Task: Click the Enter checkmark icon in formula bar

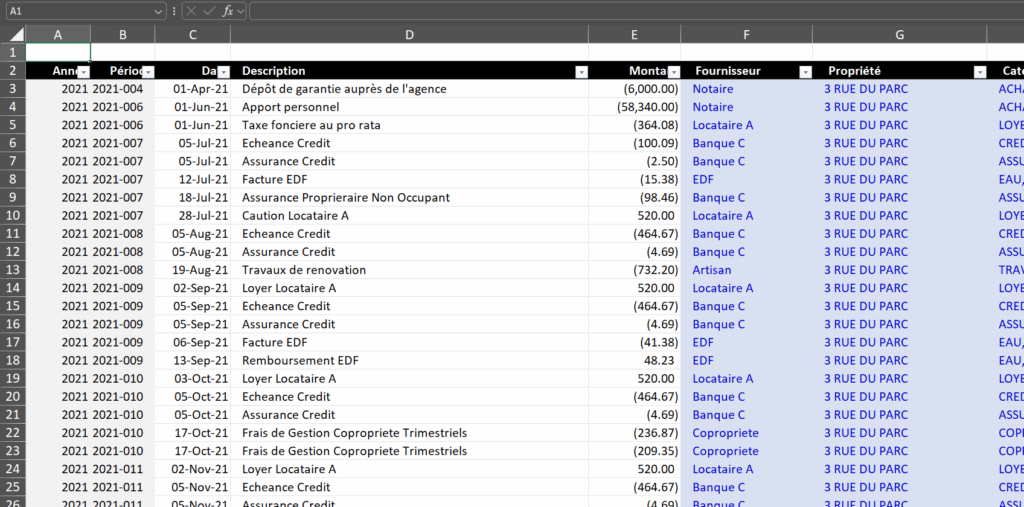Action: tap(209, 11)
